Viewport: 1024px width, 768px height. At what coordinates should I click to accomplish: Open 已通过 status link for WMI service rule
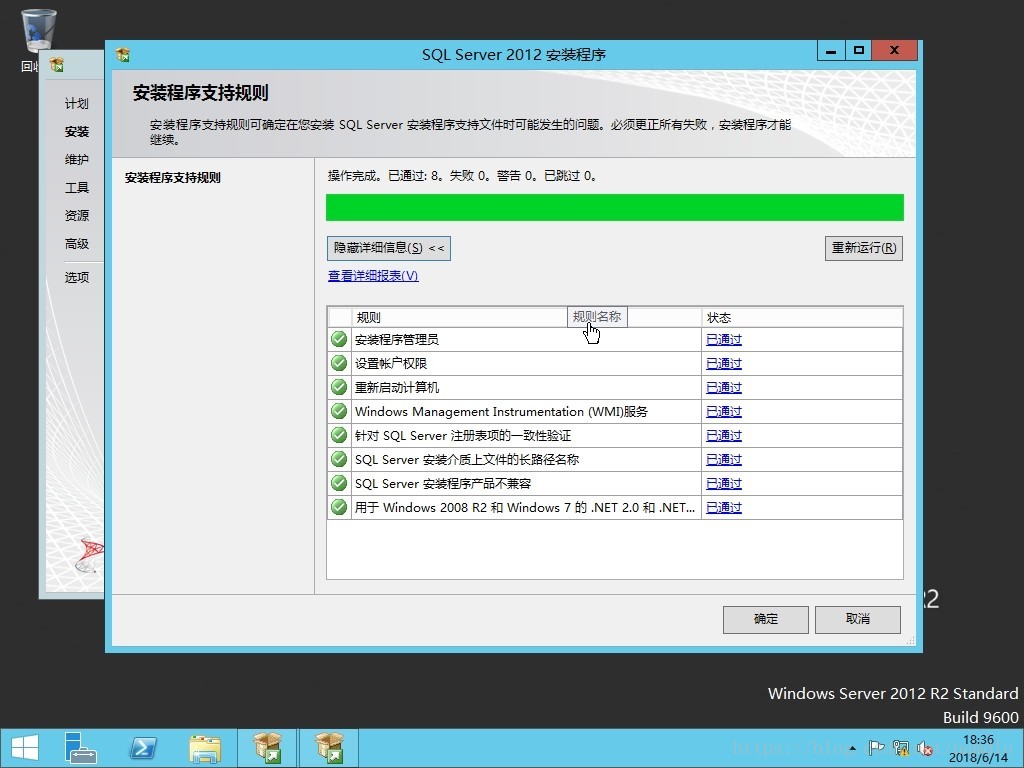724,412
